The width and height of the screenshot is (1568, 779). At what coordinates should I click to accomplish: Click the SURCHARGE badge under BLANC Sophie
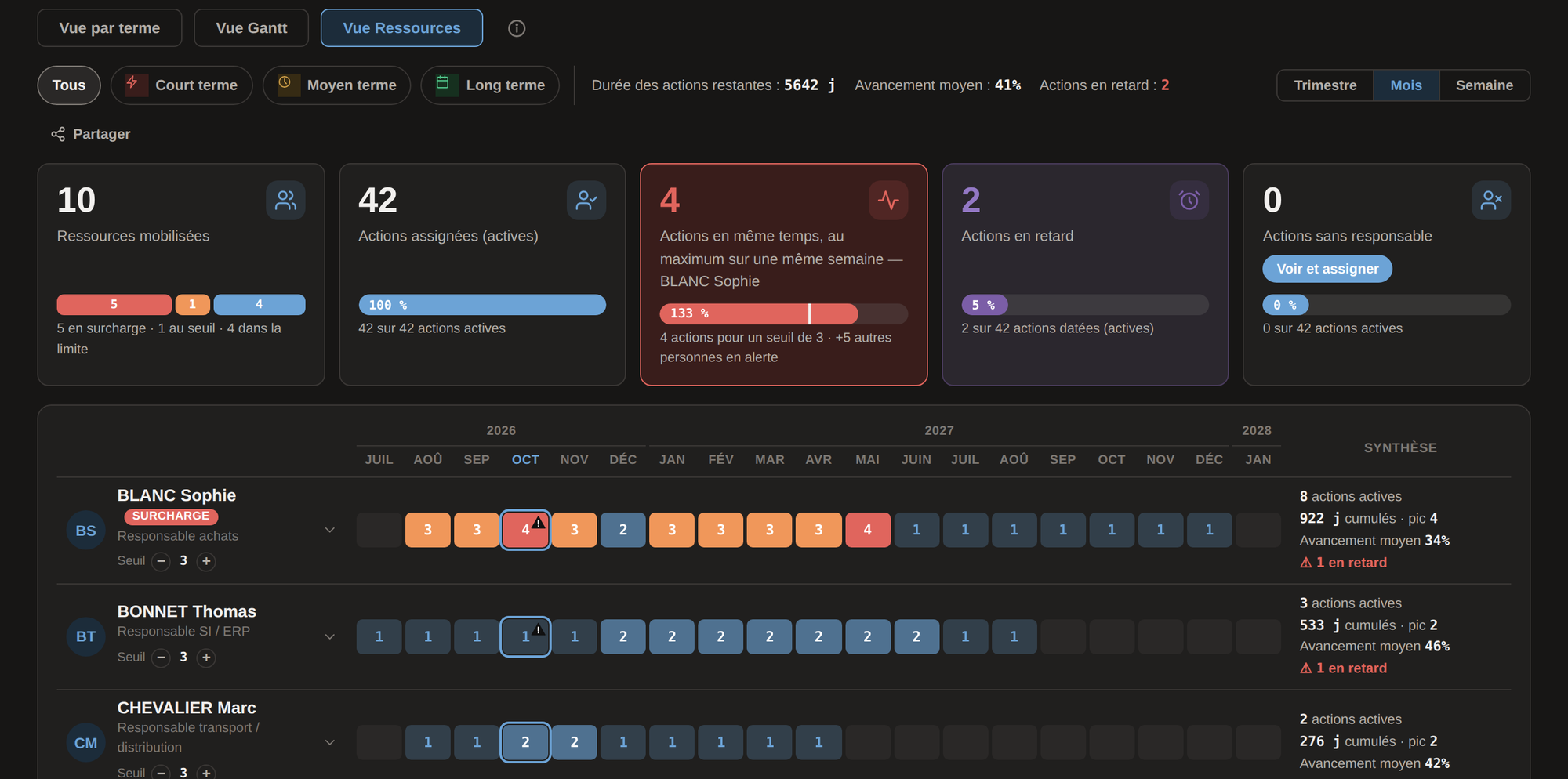(x=171, y=516)
